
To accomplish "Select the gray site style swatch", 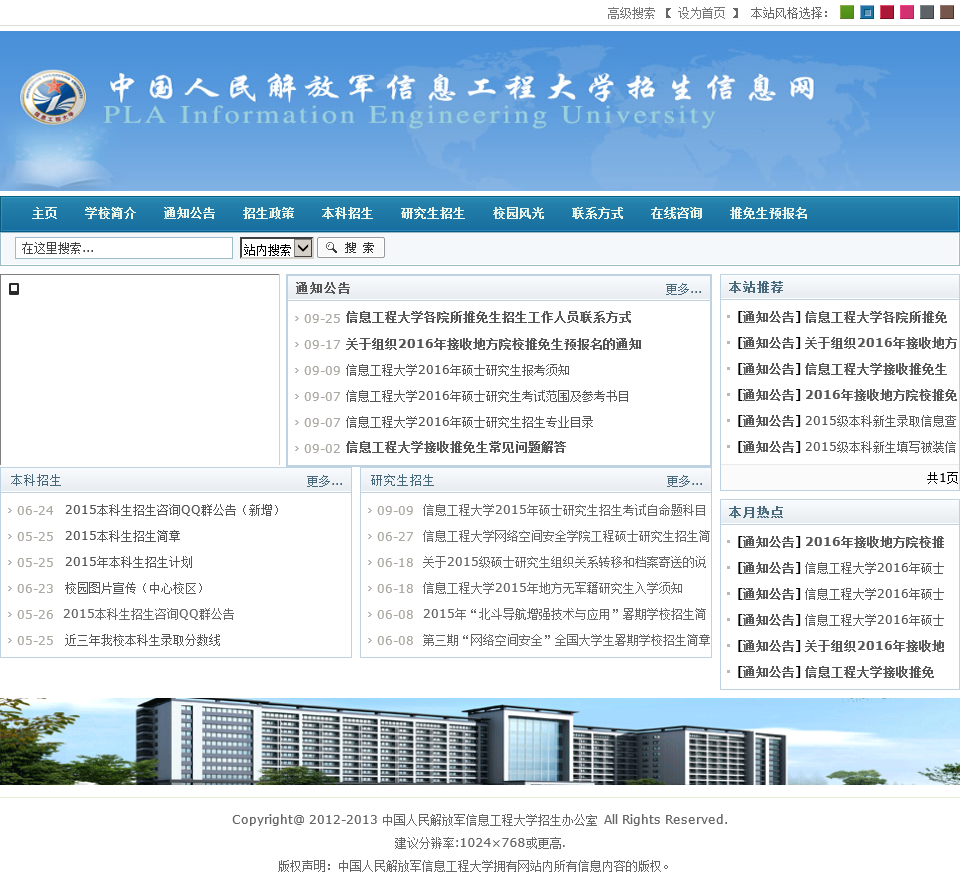I will [x=928, y=12].
